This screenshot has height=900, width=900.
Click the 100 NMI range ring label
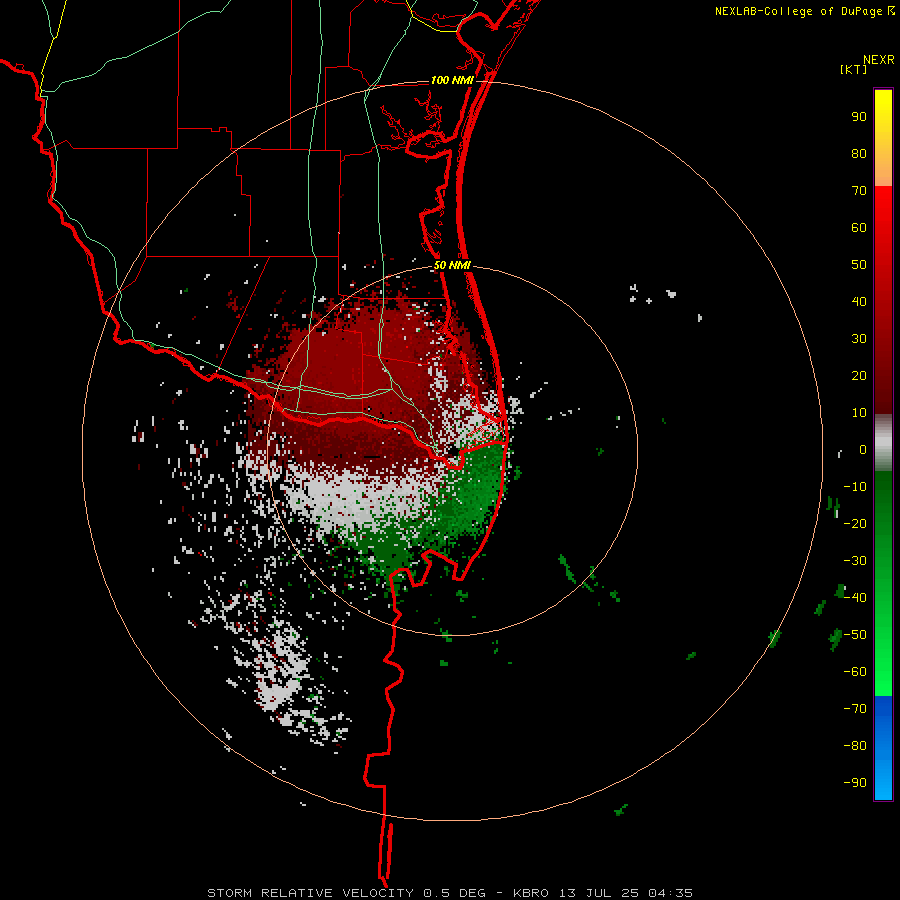452,80
